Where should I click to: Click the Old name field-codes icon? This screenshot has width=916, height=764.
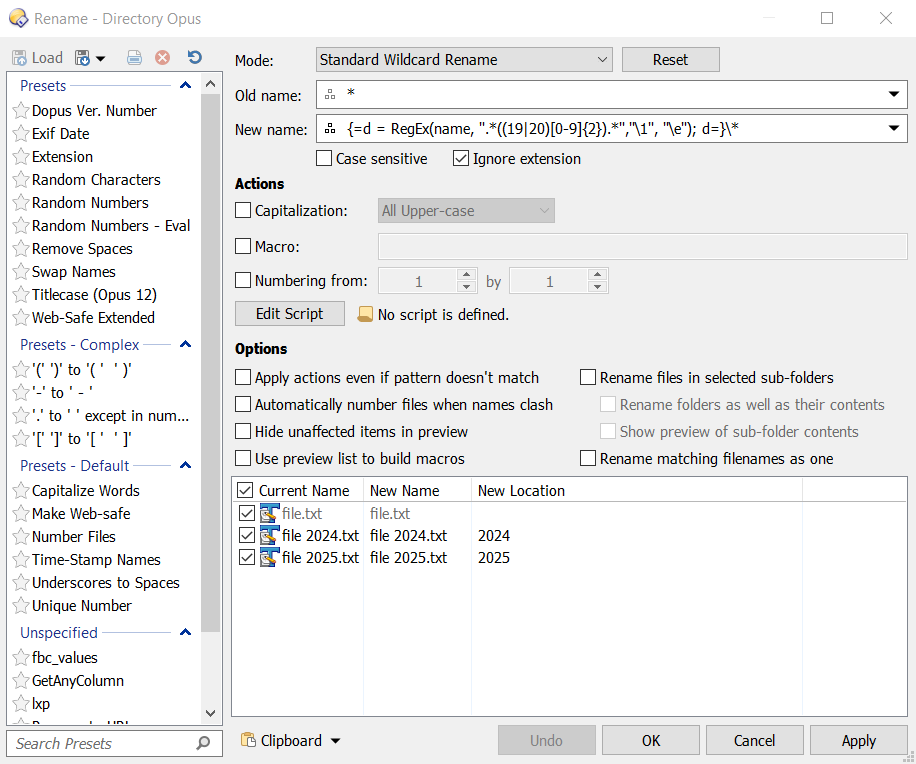pos(330,95)
